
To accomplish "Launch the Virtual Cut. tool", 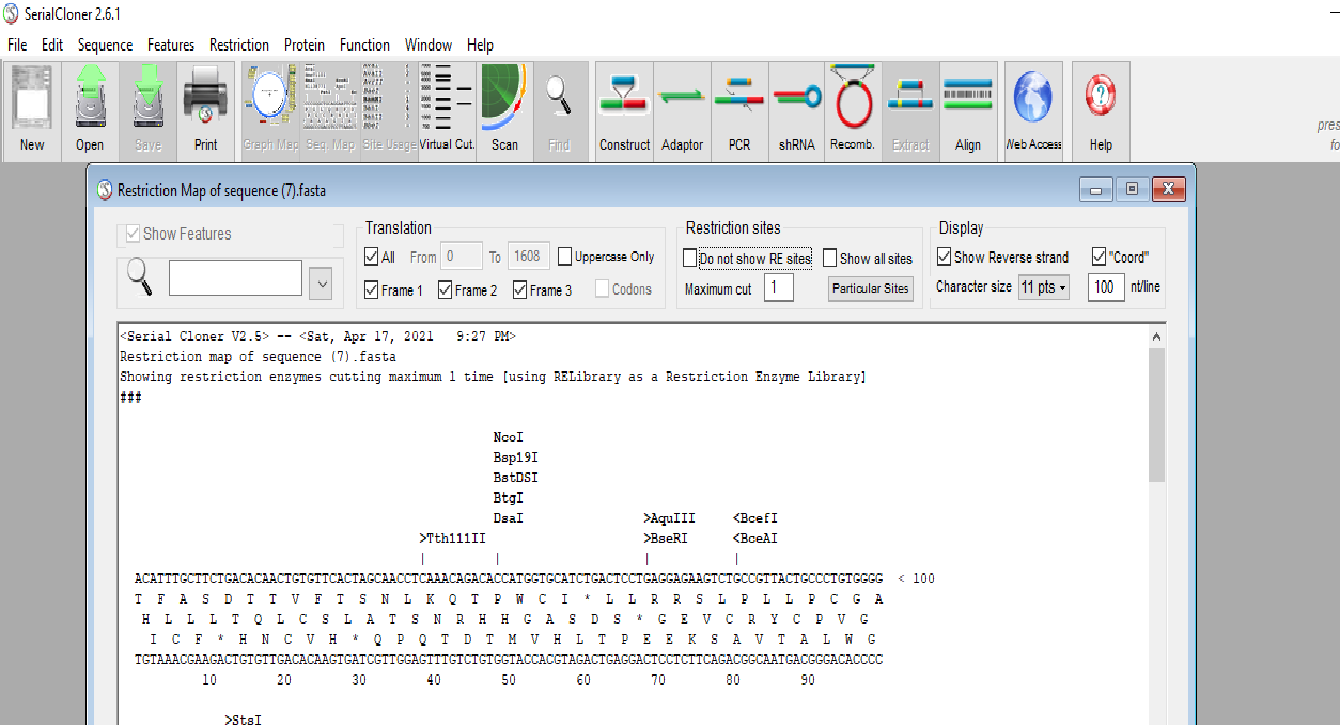I will 447,110.
